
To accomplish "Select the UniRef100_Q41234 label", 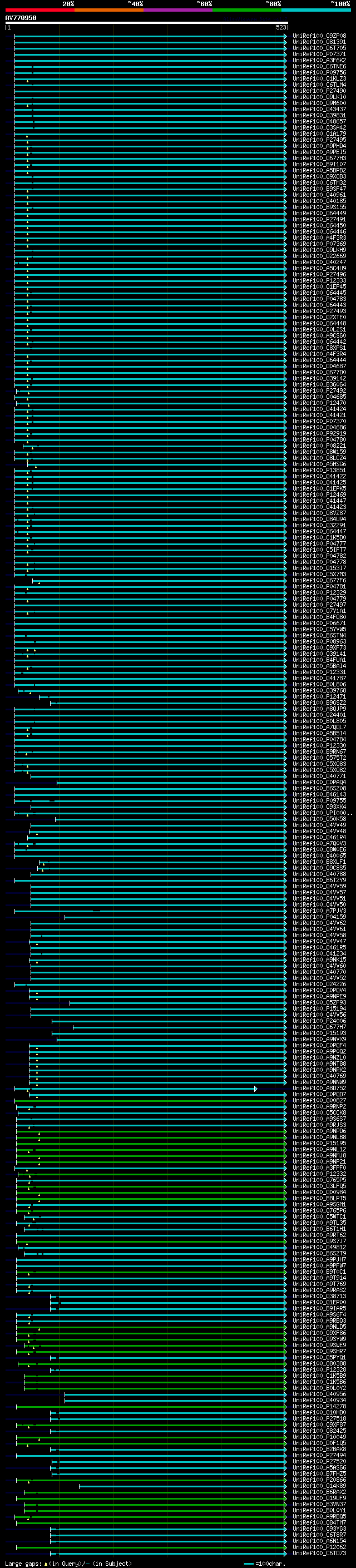I will pos(319,954).
